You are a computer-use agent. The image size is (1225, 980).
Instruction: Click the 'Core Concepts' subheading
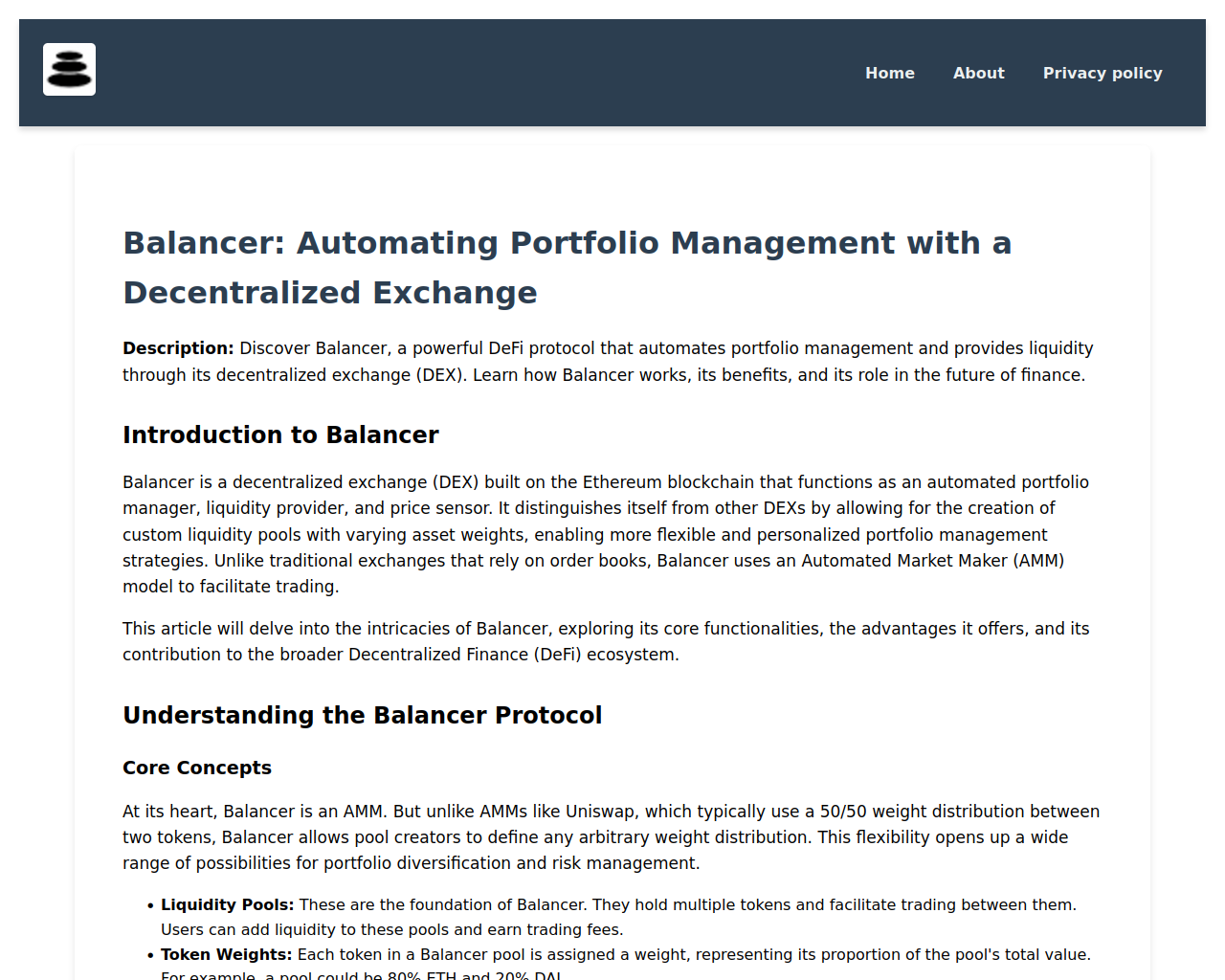(197, 768)
